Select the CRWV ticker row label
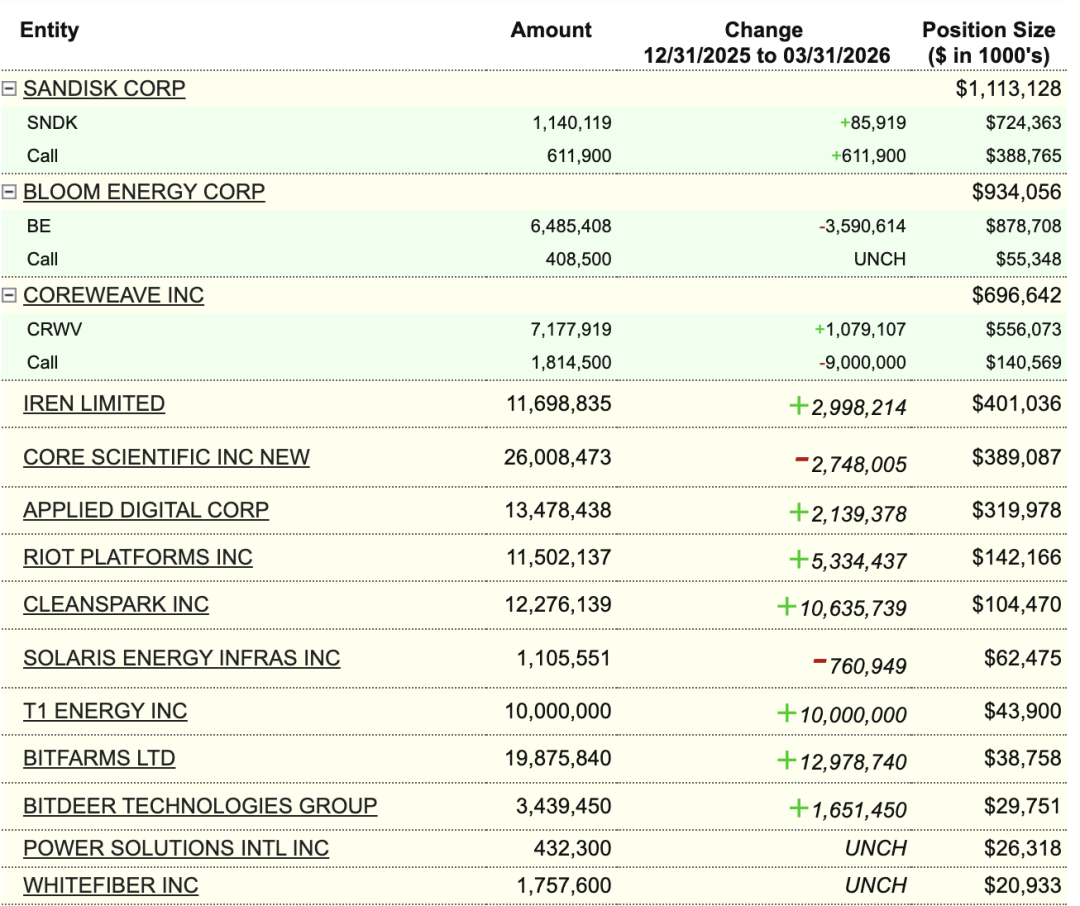 coord(54,329)
